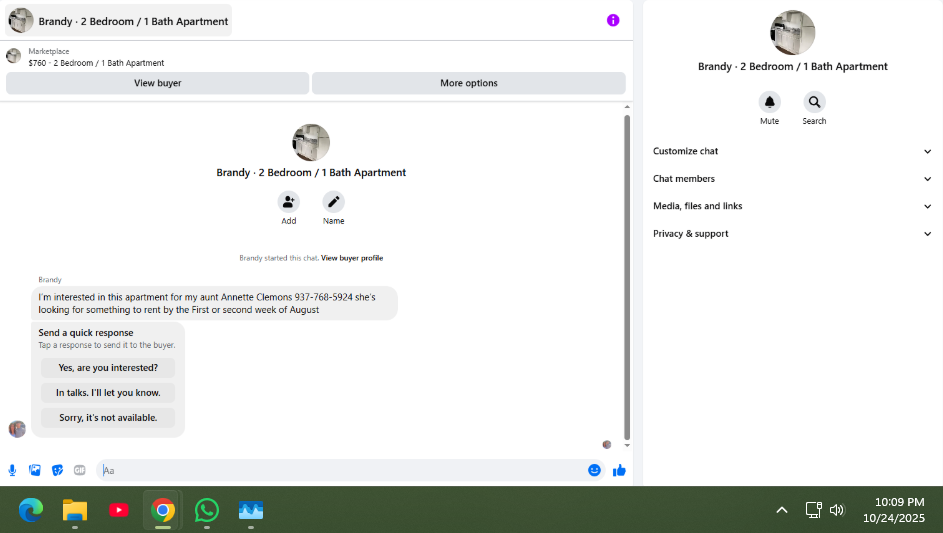Screen dimensions: 943x533
Task: Click Brandy's message about Annette Clemons
Action: 214,303
